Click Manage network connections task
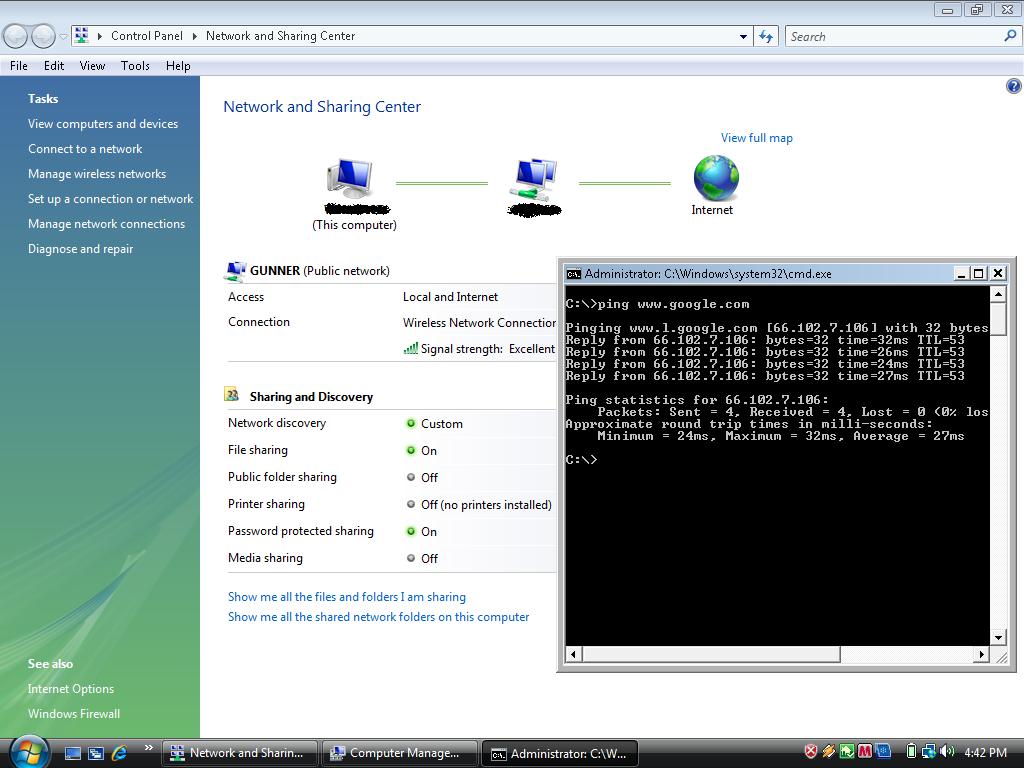Image resolution: width=1024 pixels, height=768 pixels. tap(106, 224)
